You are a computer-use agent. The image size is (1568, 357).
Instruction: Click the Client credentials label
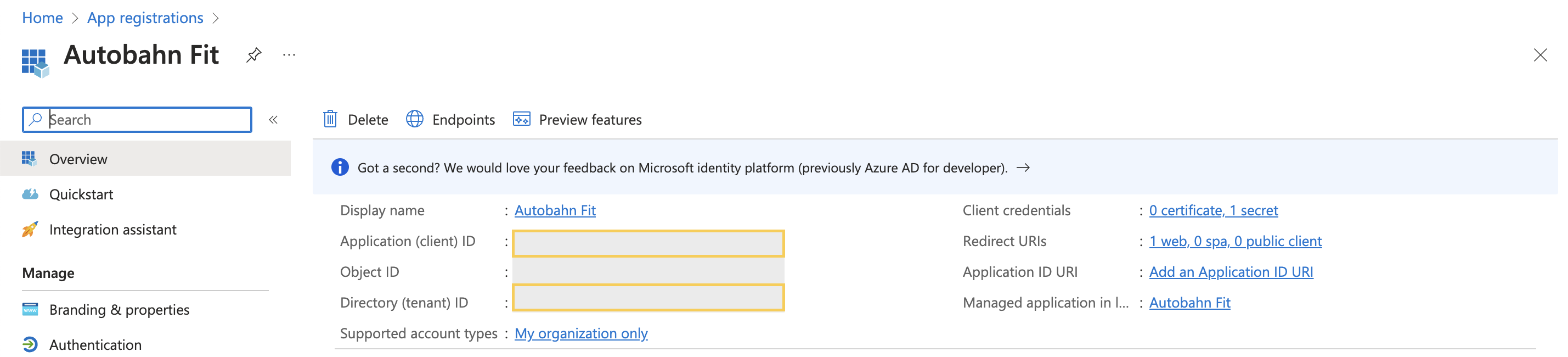1016,211
